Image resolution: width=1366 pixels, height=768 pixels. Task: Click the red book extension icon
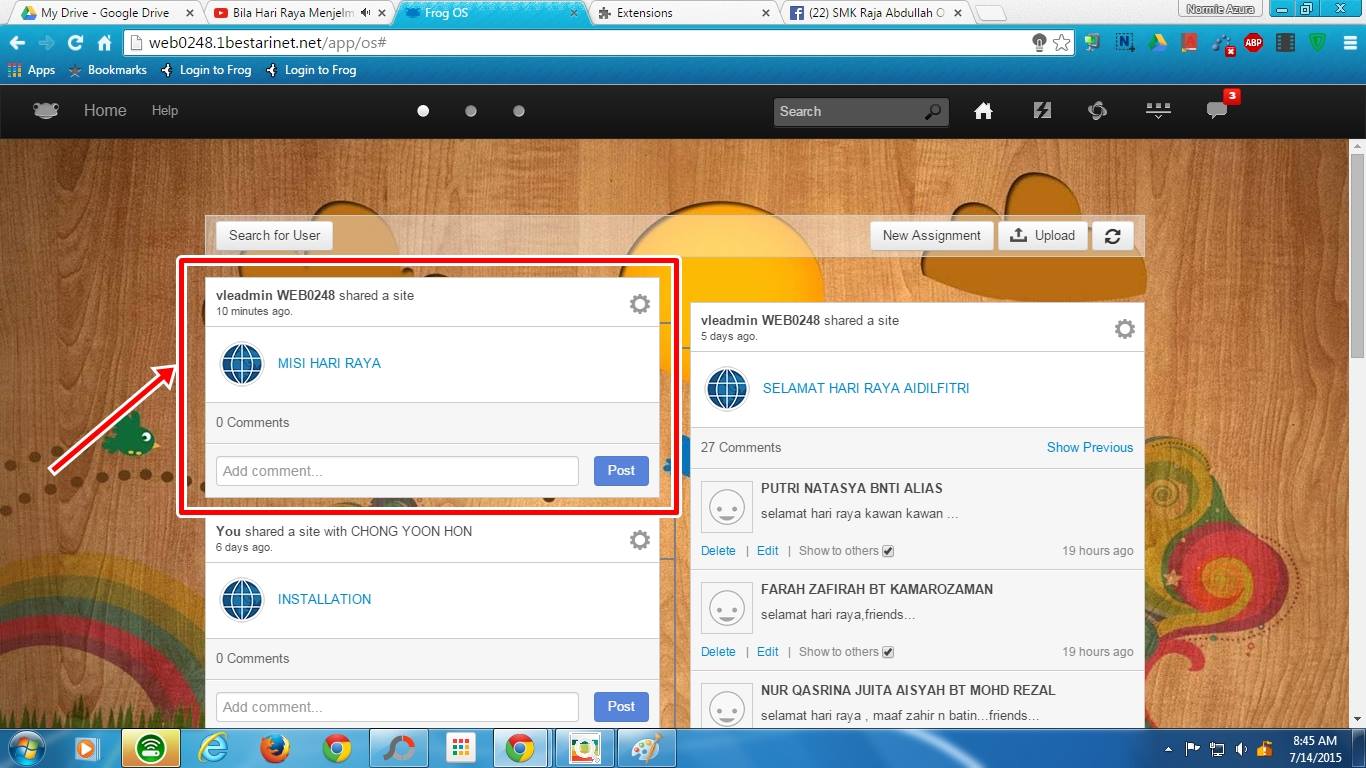click(x=1189, y=43)
